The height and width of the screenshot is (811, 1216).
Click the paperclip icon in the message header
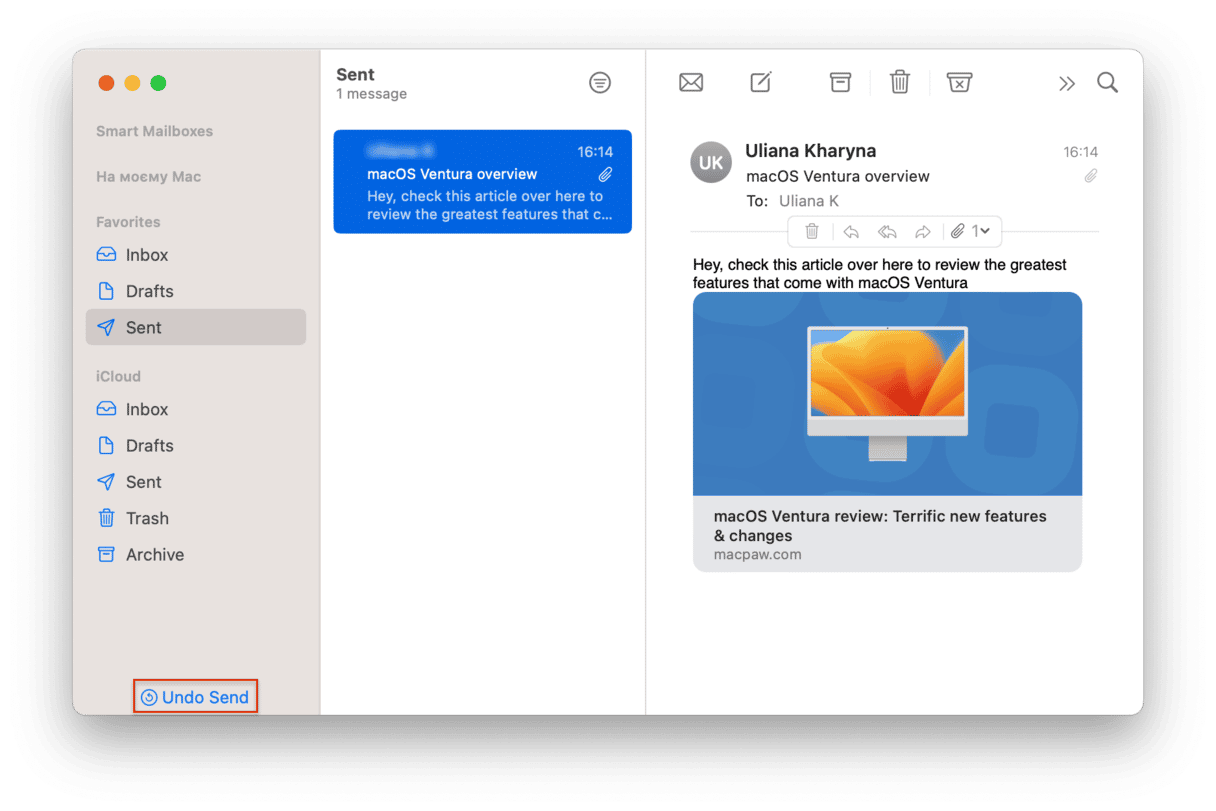[1091, 176]
